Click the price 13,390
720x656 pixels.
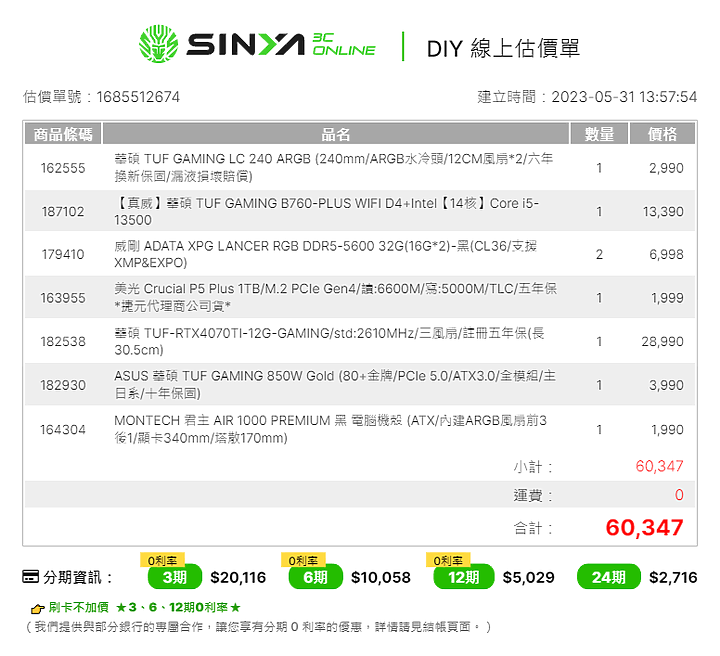[x=663, y=212]
